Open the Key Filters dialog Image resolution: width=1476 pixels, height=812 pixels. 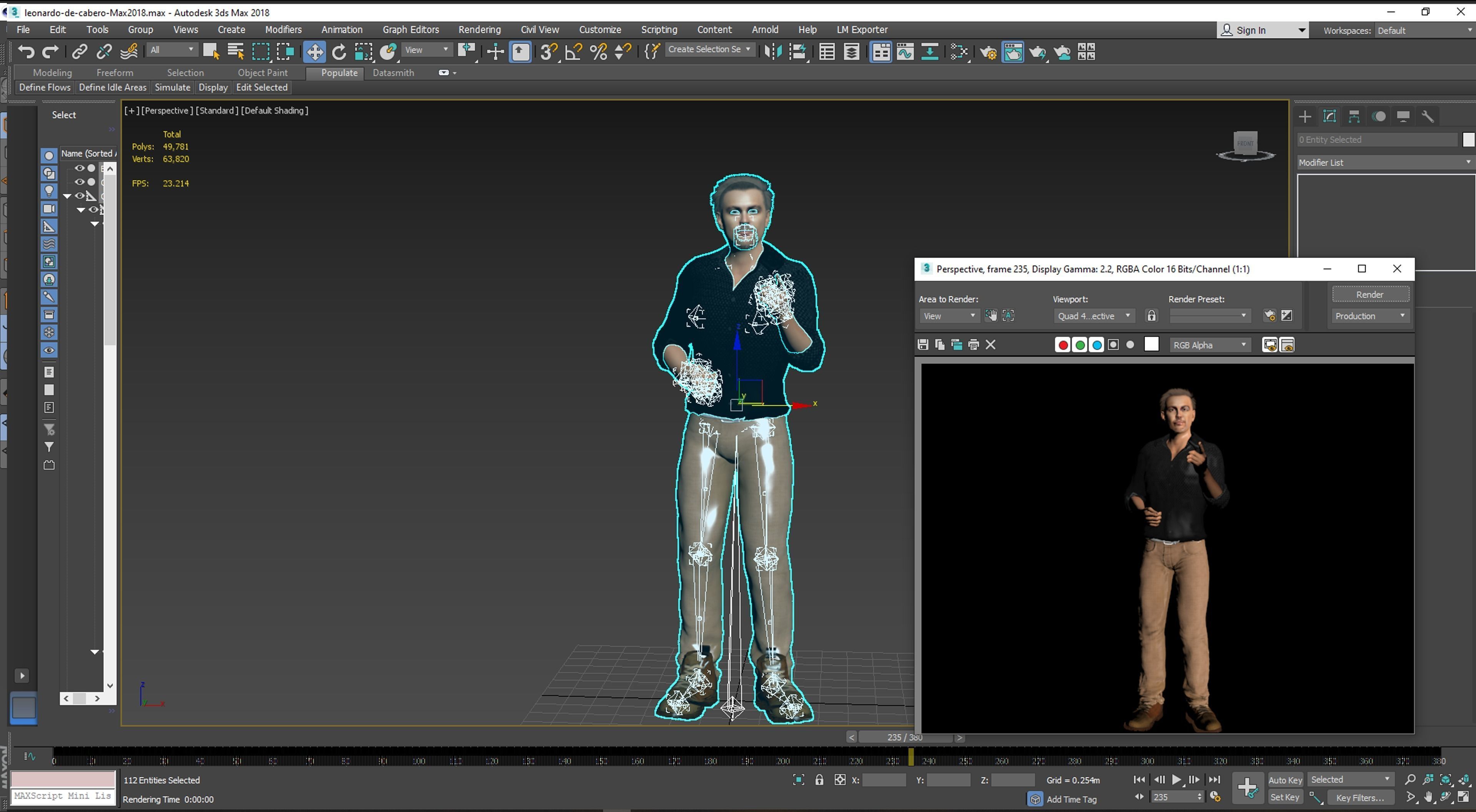click(1360, 797)
